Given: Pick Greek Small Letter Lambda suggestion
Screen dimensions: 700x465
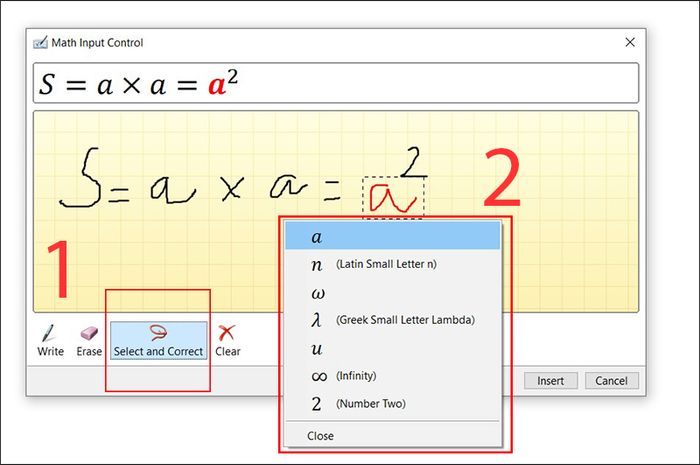Looking at the screenshot, I should [x=392, y=320].
